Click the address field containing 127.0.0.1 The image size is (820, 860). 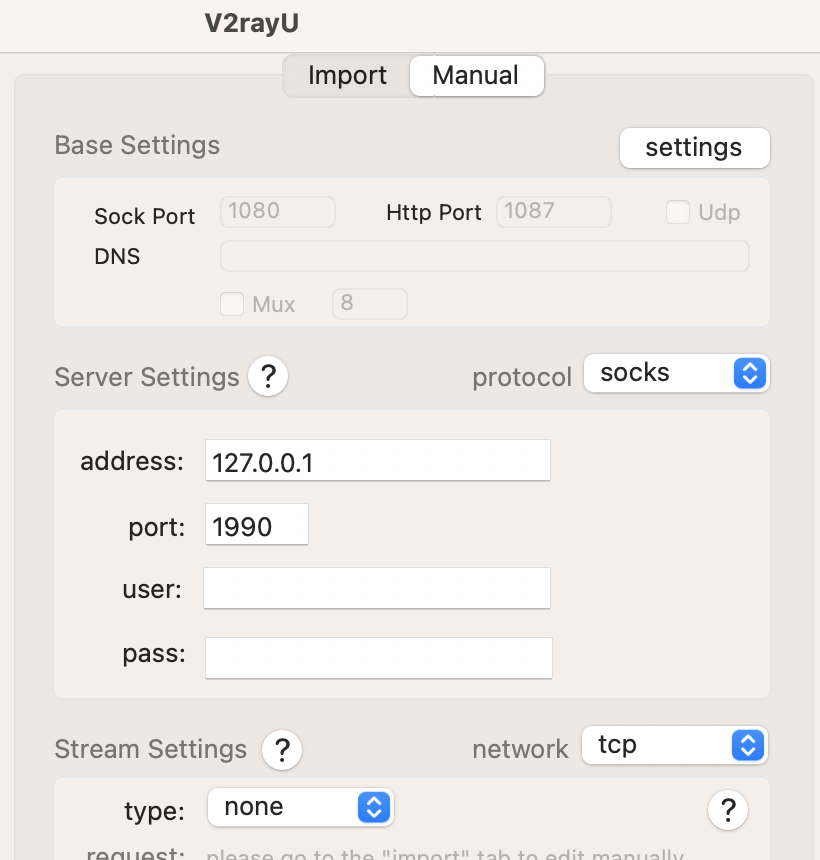pyautogui.click(x=377, y=460)
